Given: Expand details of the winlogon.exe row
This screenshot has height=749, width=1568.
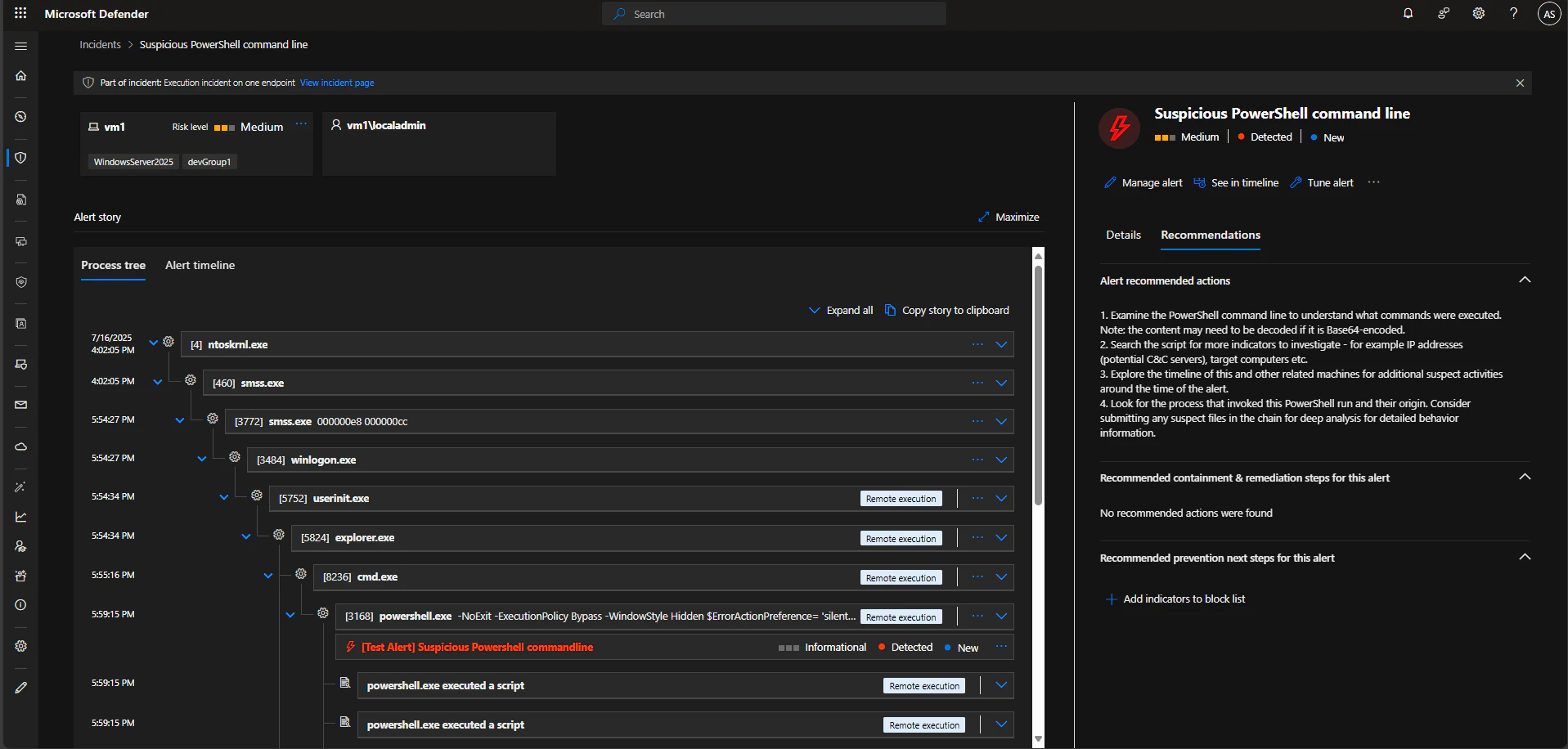Looking at the screenshot, I should 1001,460.
